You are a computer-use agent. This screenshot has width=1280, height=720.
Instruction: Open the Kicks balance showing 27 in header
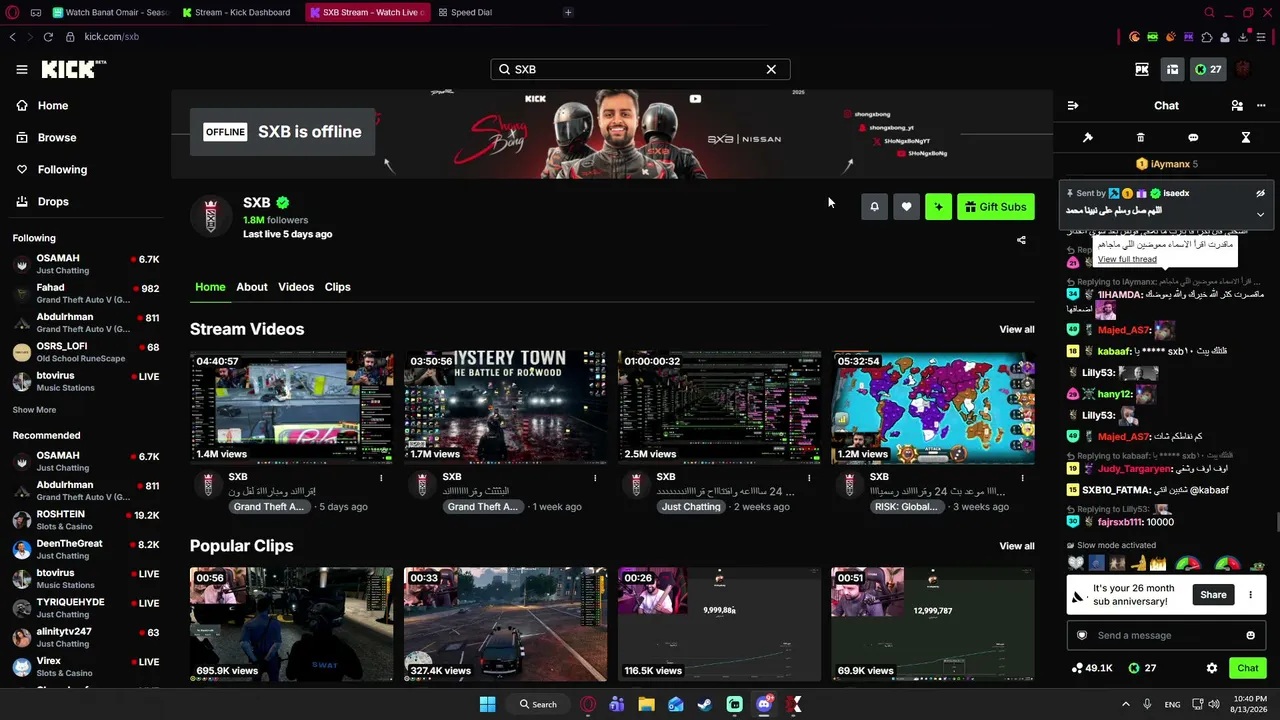click(x=1208, y=69)
